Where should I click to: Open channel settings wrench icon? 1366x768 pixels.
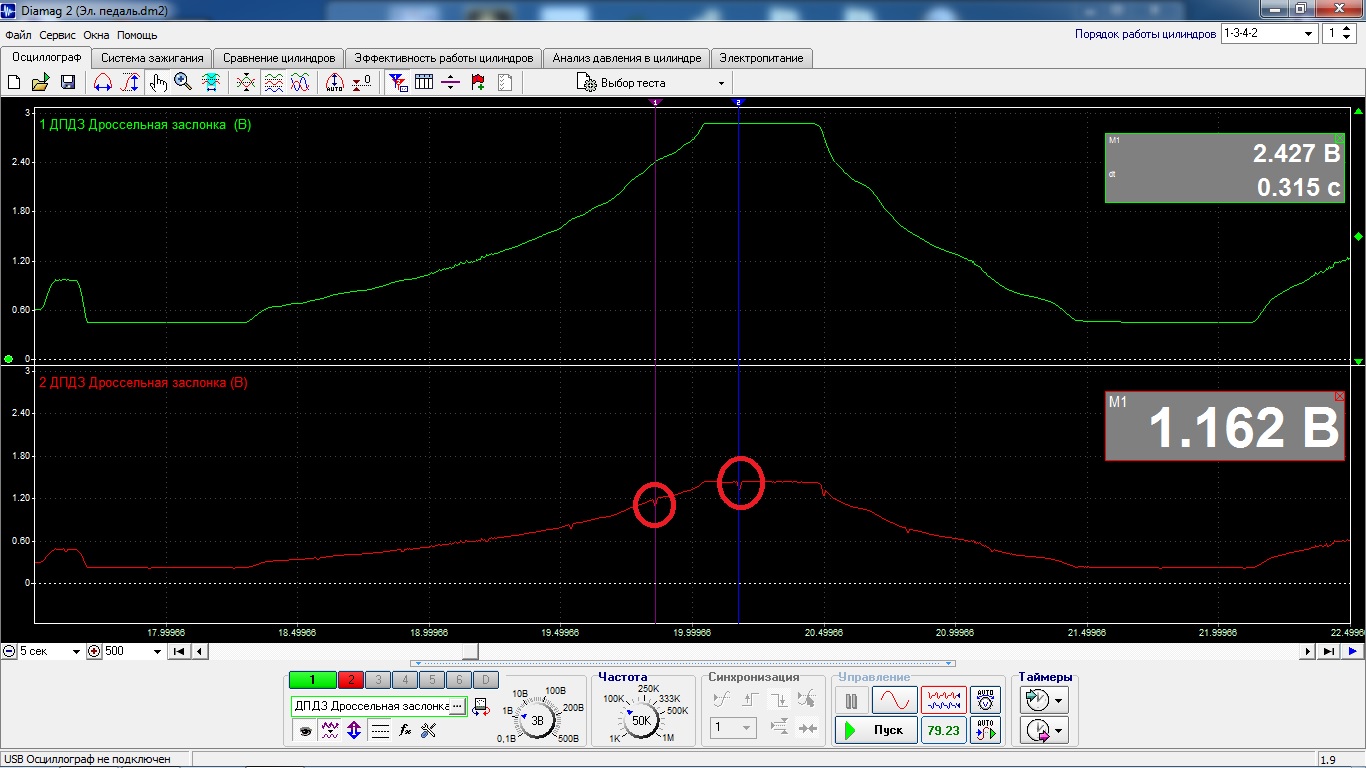tap(429, 731)
